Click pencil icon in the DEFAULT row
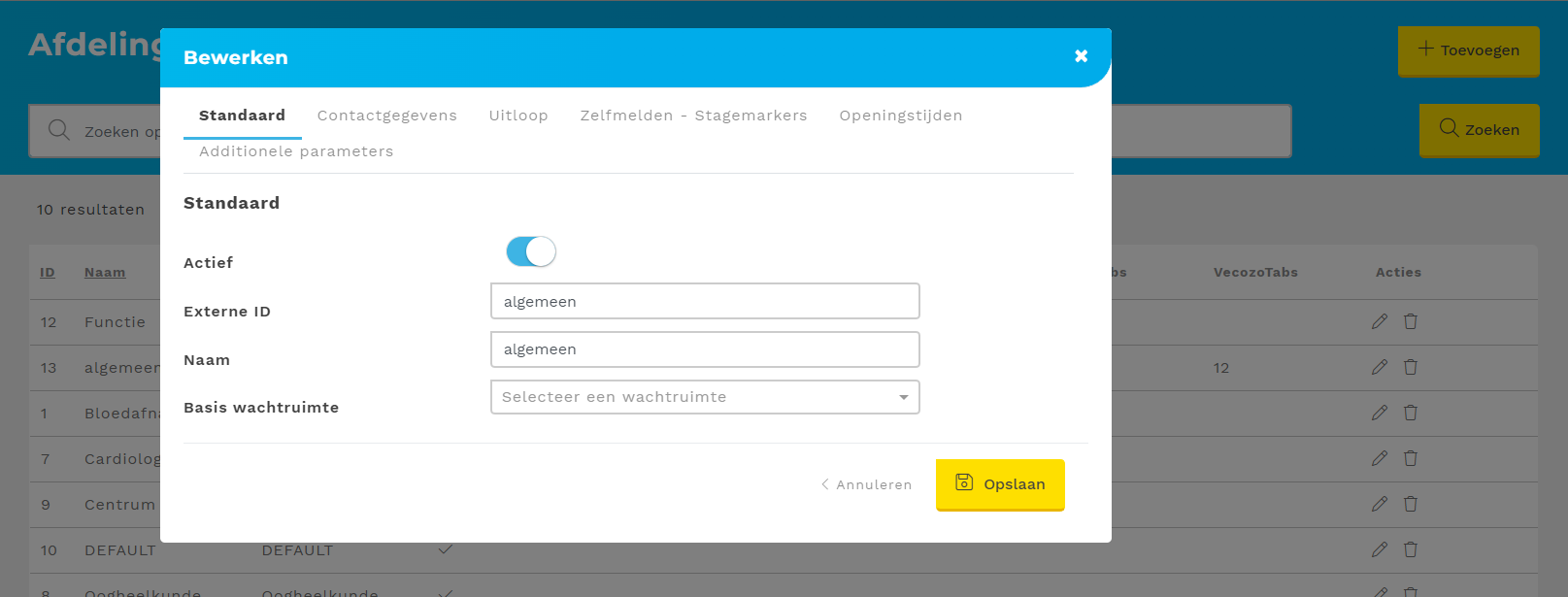 point(1379,549)
